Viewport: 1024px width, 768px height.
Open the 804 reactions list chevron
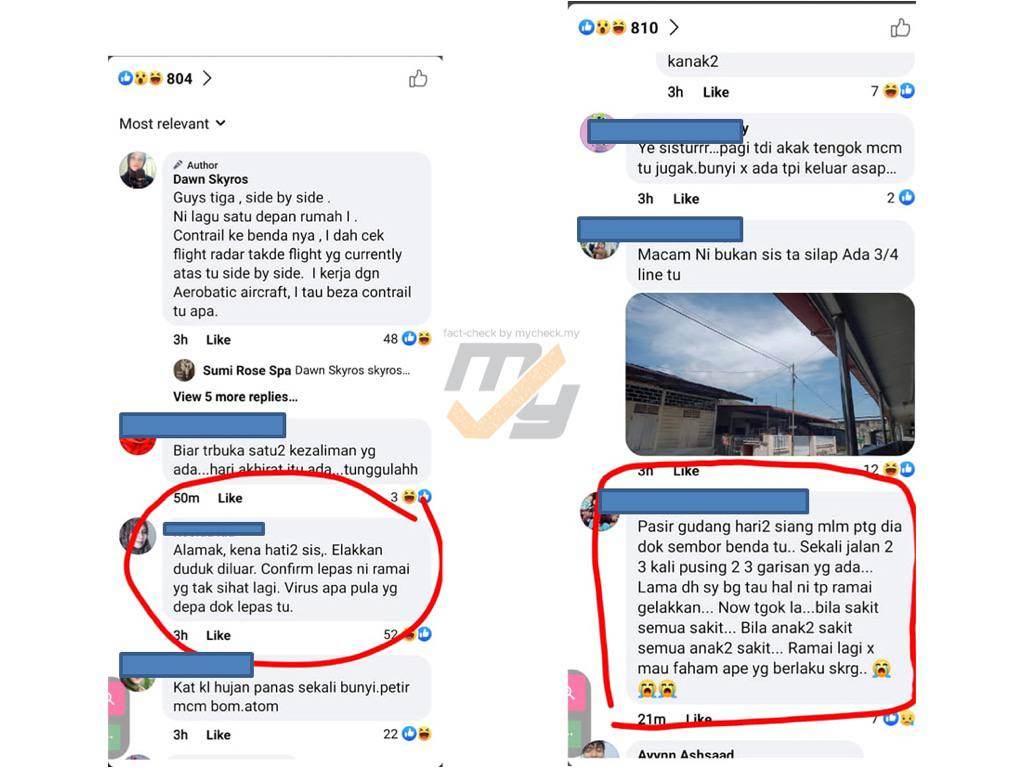point(207,78)
